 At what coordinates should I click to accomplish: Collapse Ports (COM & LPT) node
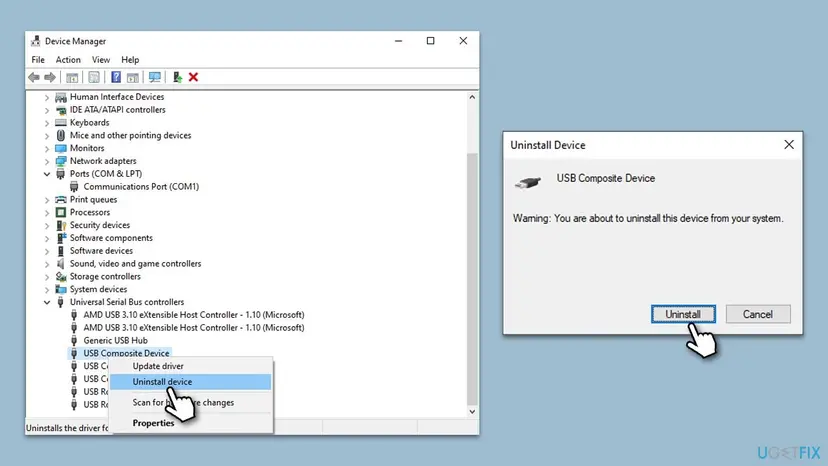click(x=47, y=174)
